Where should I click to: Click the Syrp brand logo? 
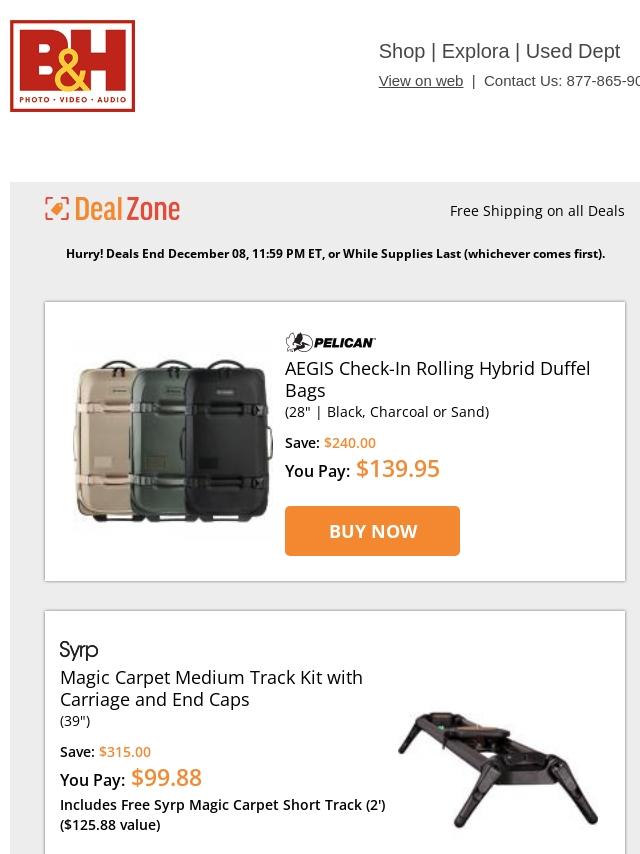point(79,650)
